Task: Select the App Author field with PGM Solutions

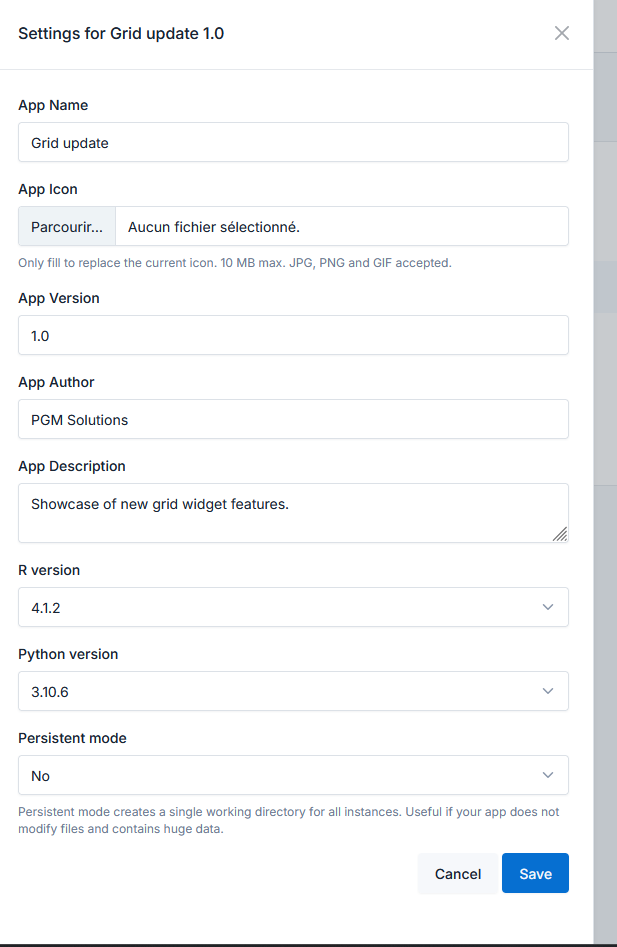Action: coord(293,420)
